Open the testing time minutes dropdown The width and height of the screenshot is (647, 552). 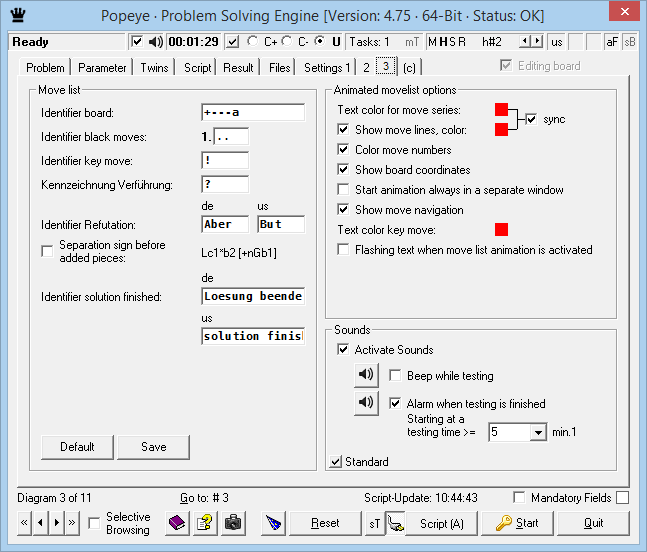538,432
